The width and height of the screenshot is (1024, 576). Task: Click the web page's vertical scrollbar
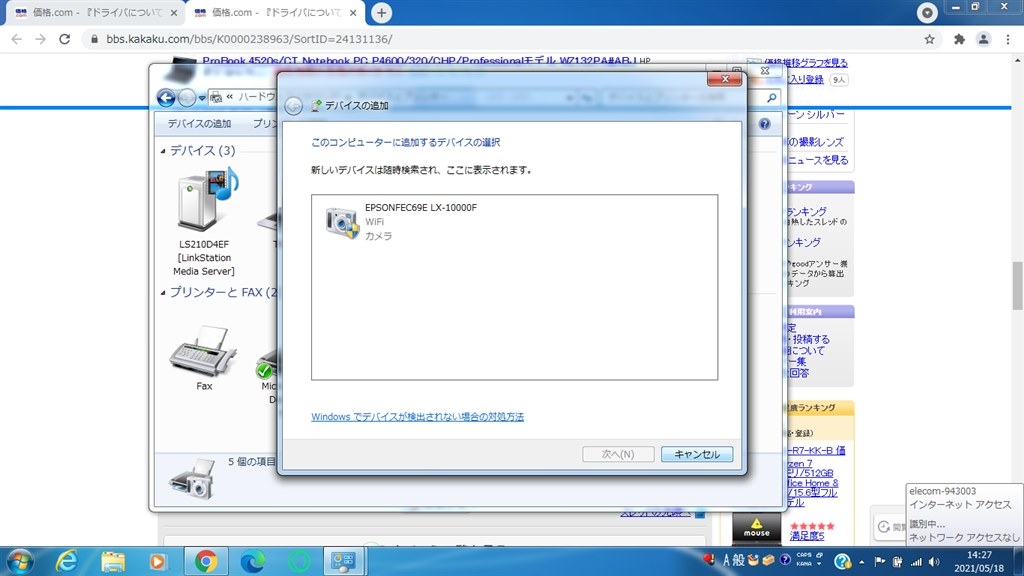[1017, 286]
